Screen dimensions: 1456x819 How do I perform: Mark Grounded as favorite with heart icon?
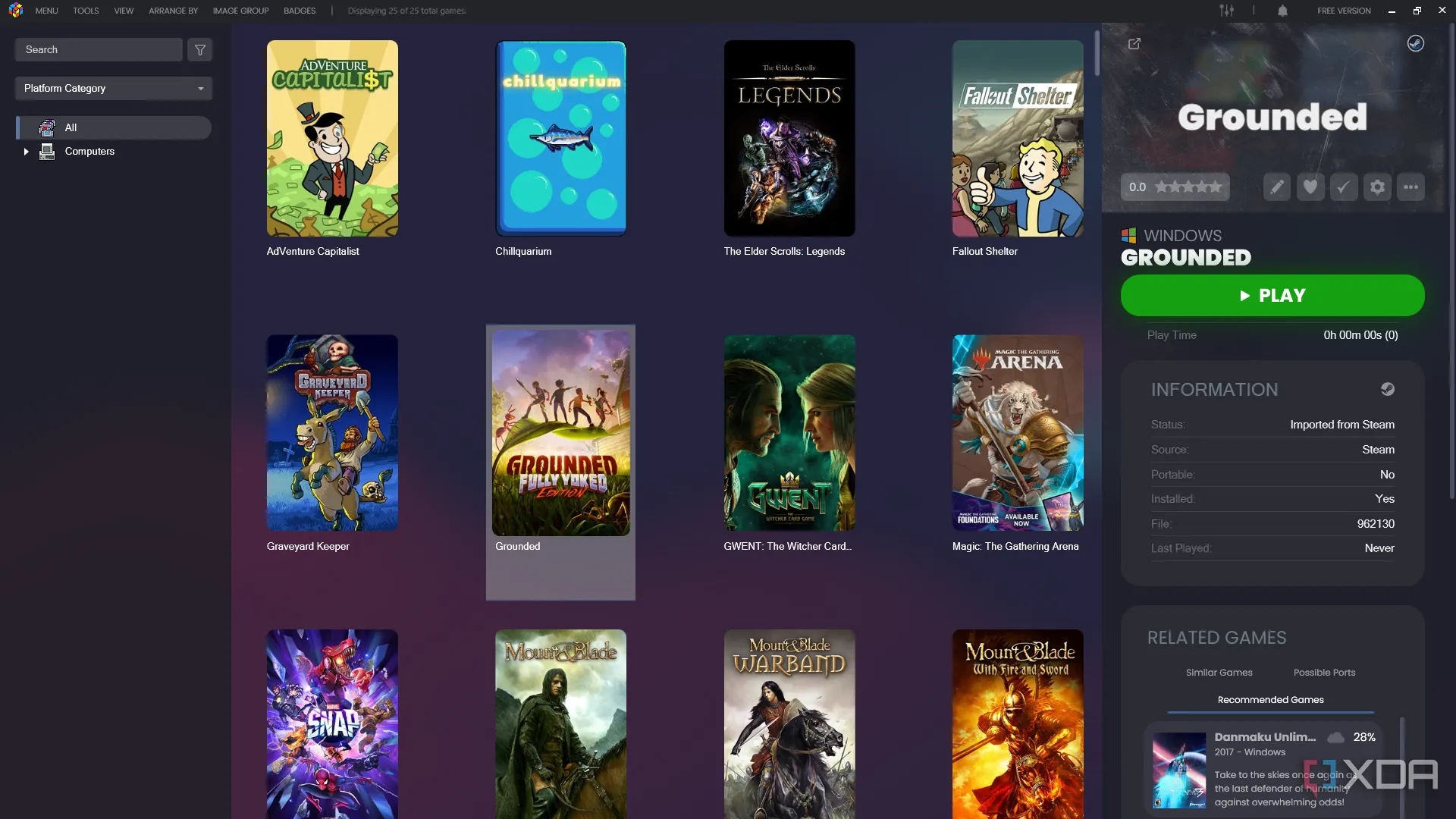coord(1310,187)
